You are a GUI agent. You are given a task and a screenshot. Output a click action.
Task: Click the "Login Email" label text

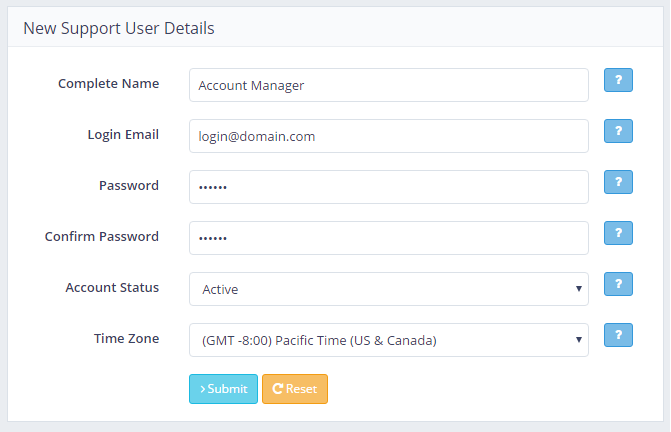pyautogui.click(x=123, y=135)
